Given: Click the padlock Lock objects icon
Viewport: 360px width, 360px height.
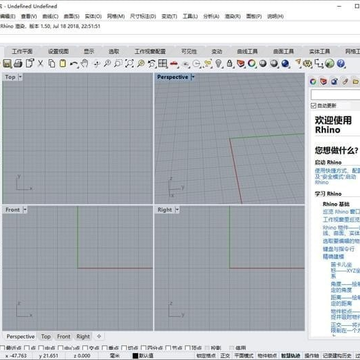Looking at the screenshot, I should [x=230, y=63].
